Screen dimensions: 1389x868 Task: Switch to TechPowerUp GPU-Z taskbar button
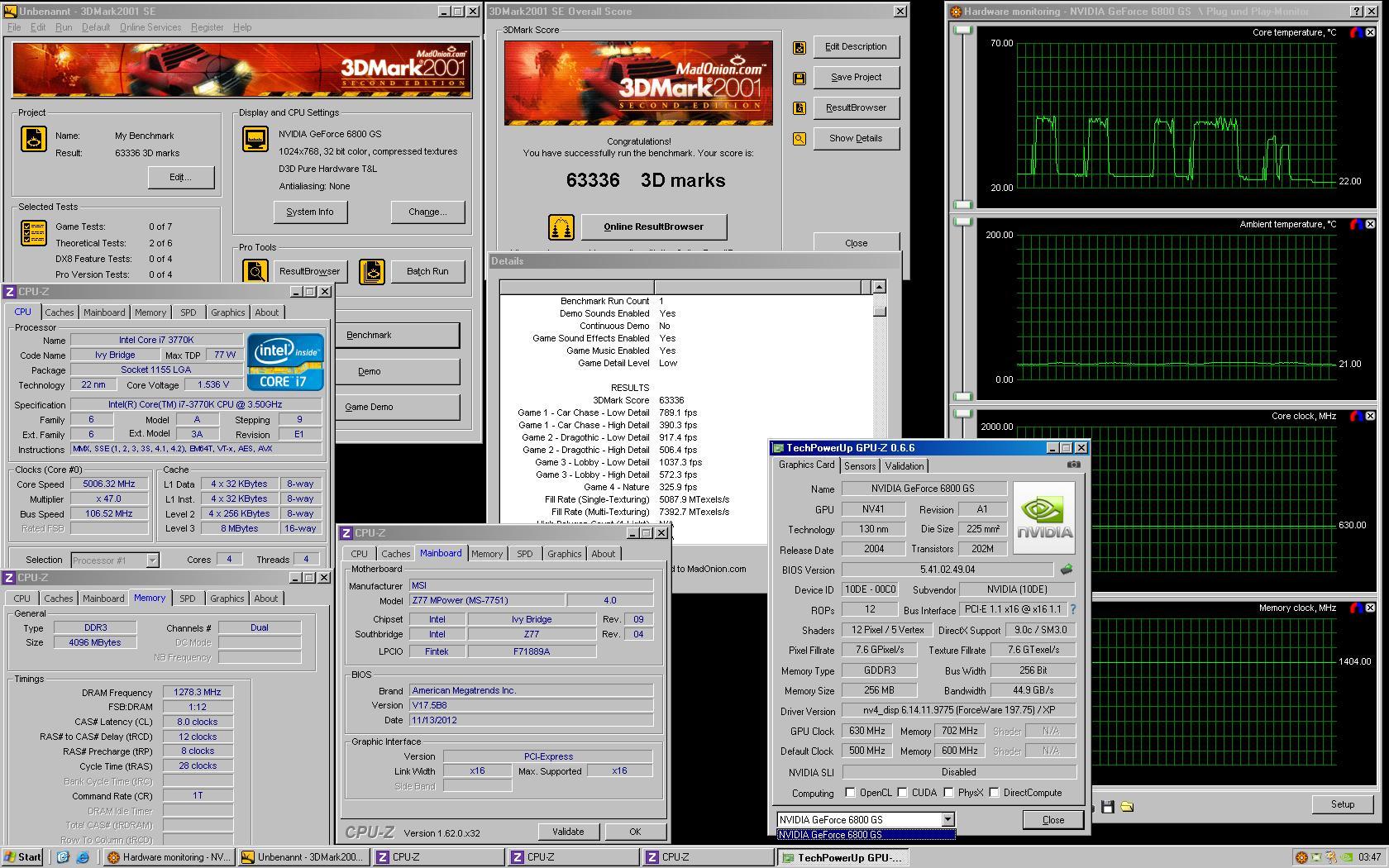843,858
